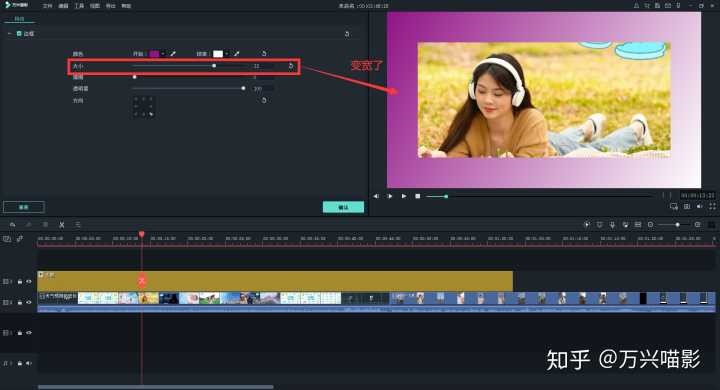The height and width of the screenshot is (390, 720).
Task: Record voiceover with microphone icon
Action: (612, 225)
